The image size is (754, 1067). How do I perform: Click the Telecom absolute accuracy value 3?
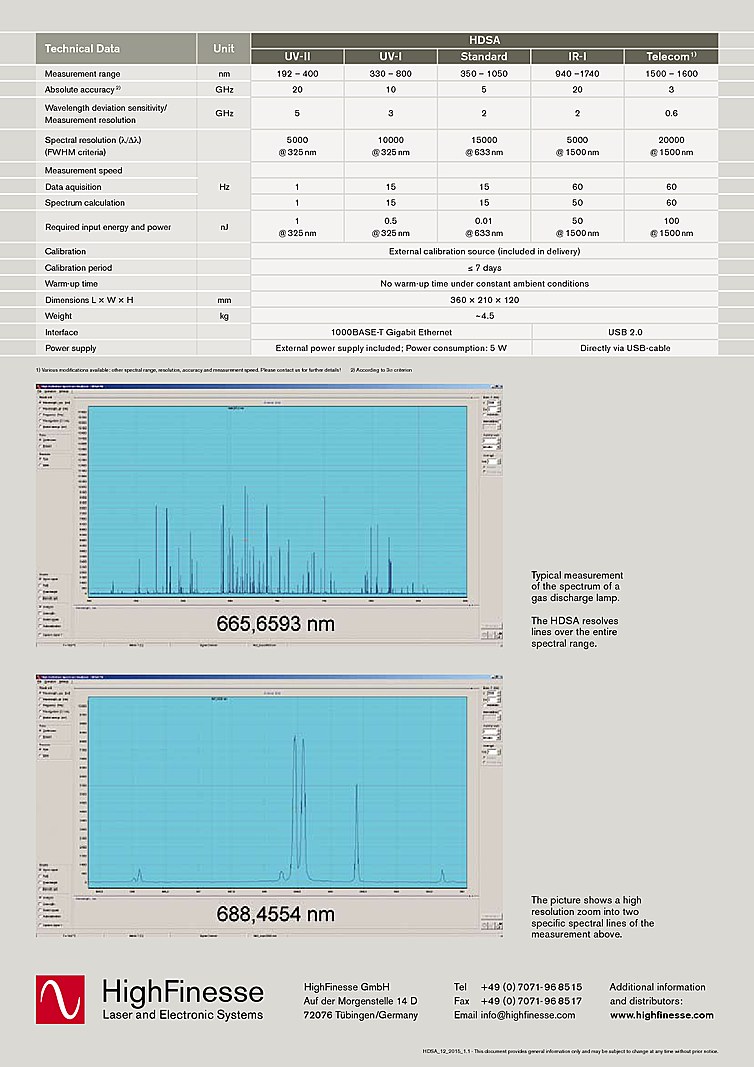coord(672,89)
